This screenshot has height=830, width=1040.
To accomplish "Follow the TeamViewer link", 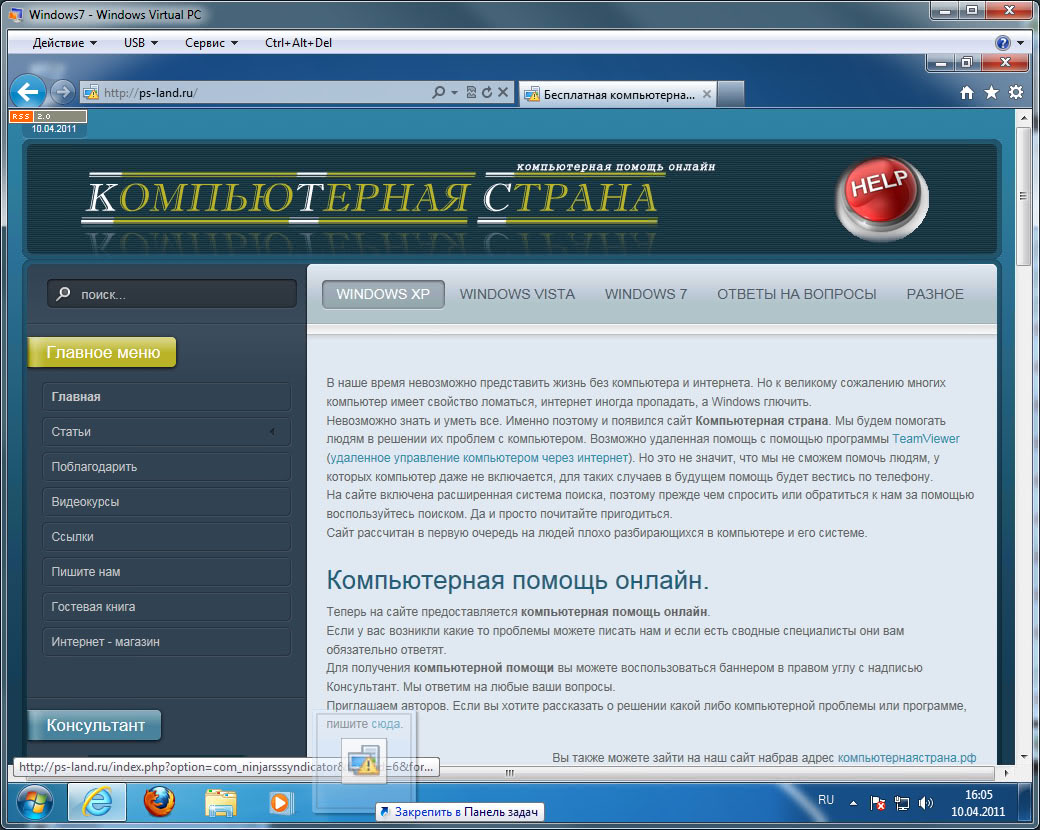I will (x=925, y=439).
